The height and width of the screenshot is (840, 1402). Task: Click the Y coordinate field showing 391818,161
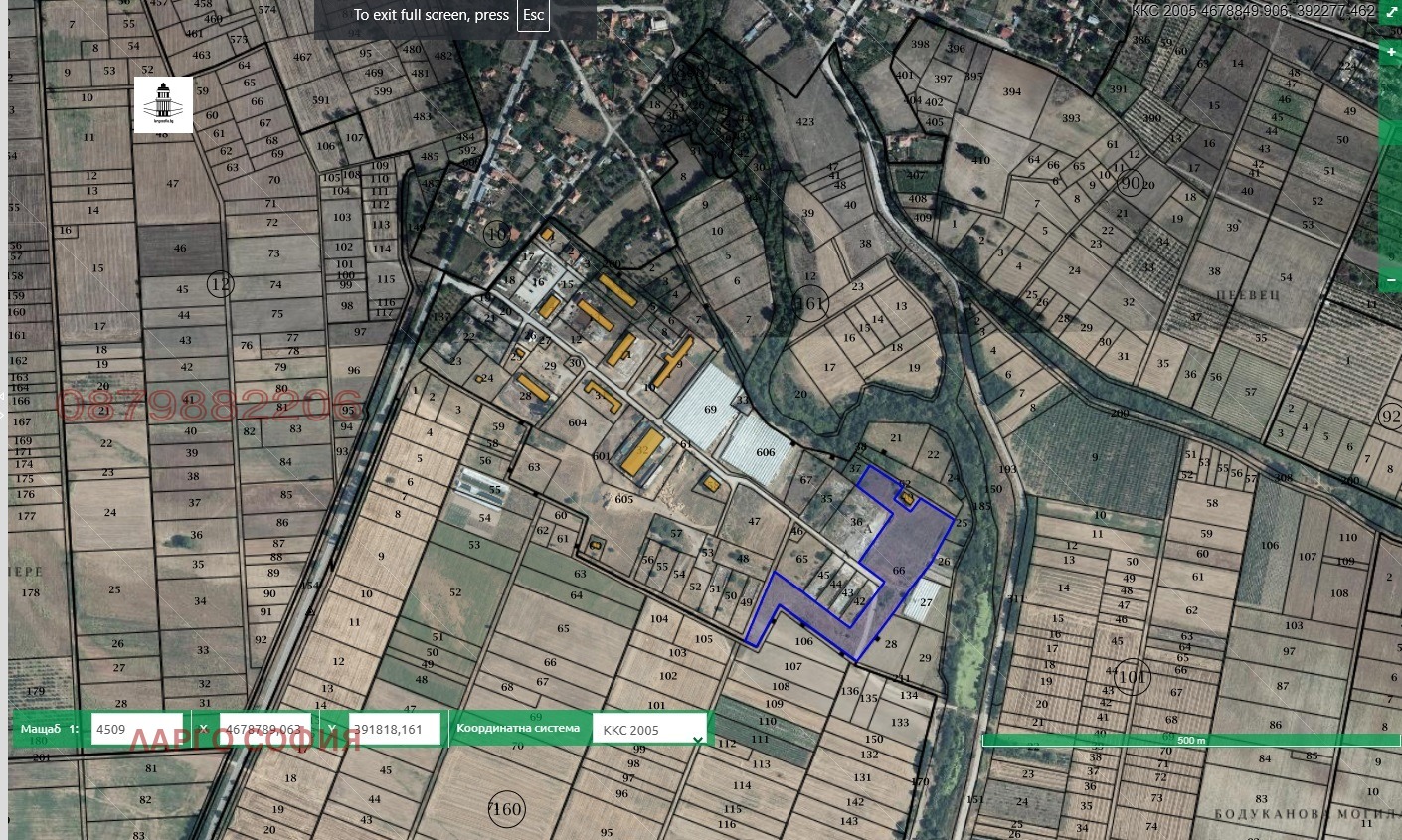pos(394,729)
